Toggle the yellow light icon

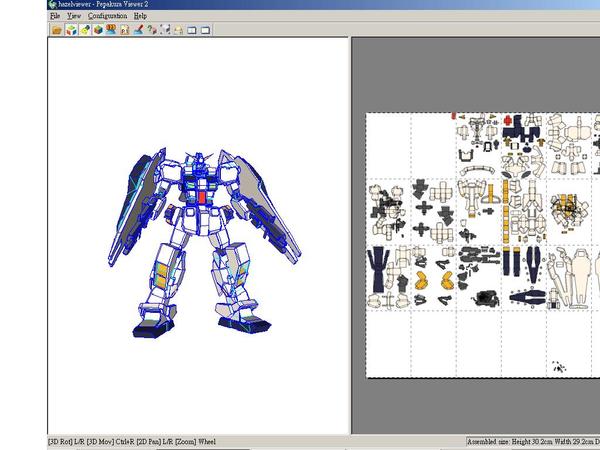[x=85, y=30]
